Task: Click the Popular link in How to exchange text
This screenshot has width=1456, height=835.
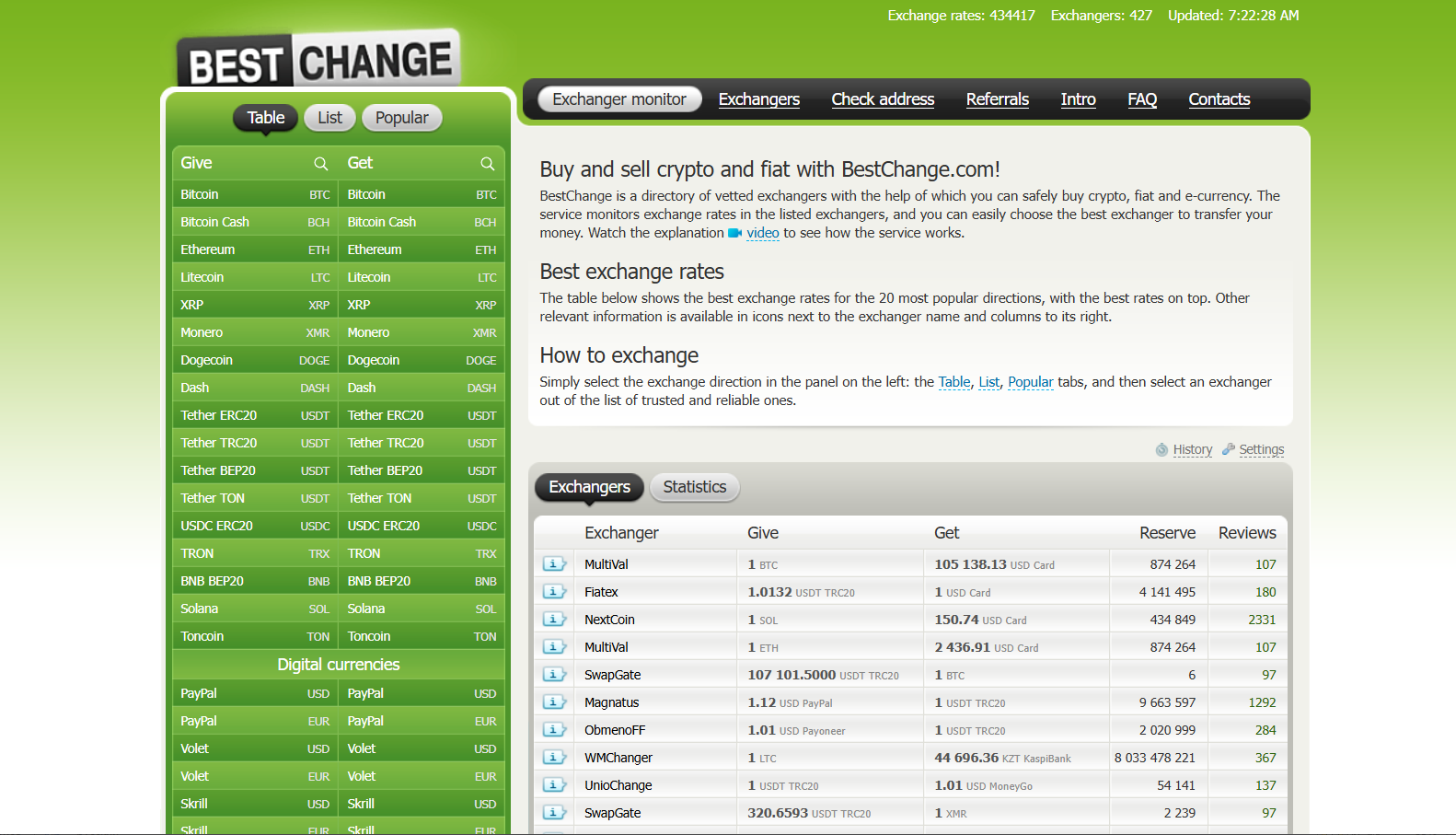Action: click(x=1031, y=382)
